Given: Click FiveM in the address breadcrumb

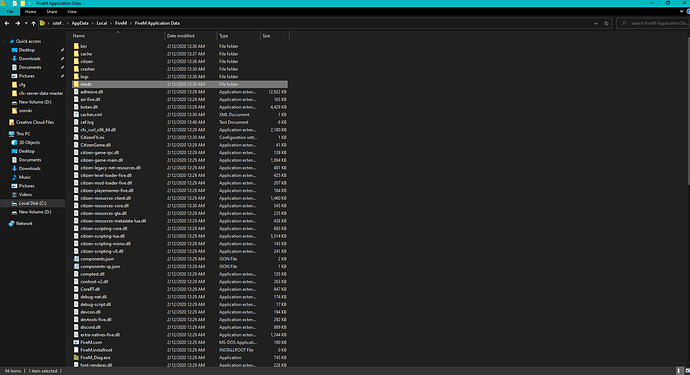Looking at the screenshot, I should pos(121,23).
